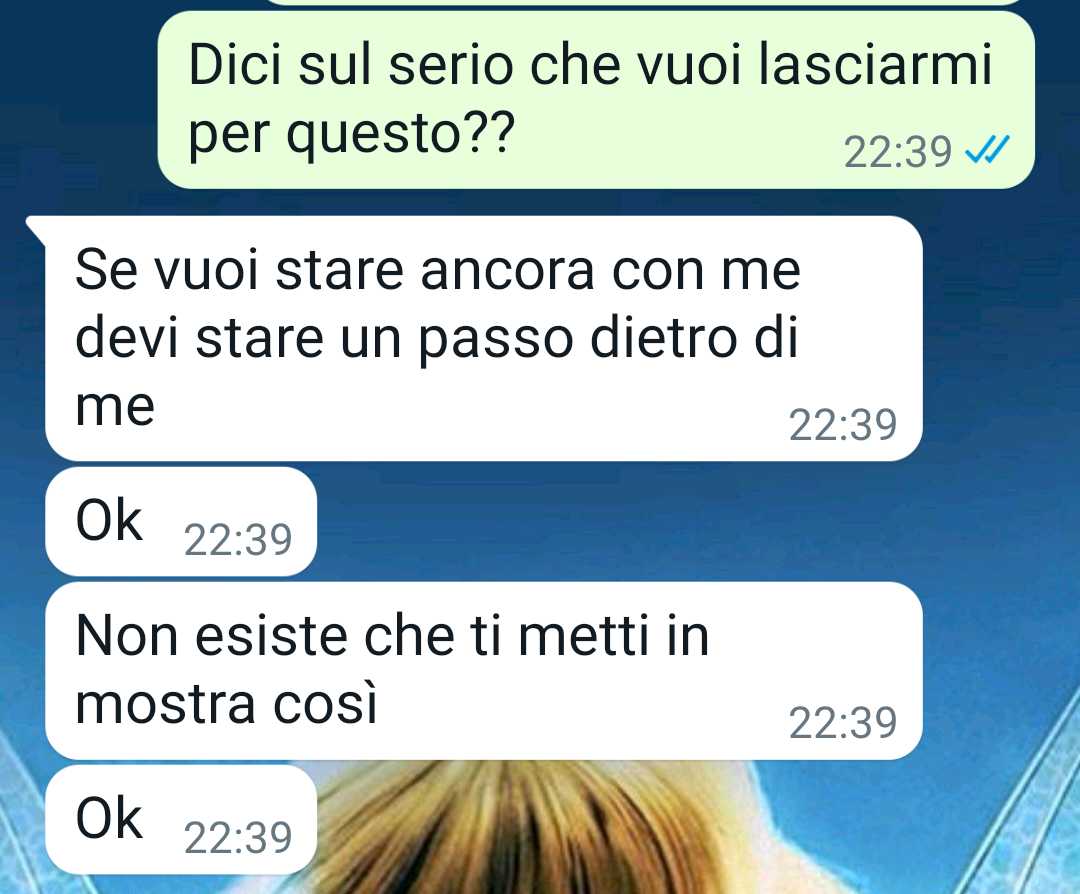1080x894 pixels.
Task: Select the 'Non esiste che ti metti' bubble
Action: click(484, 671)
